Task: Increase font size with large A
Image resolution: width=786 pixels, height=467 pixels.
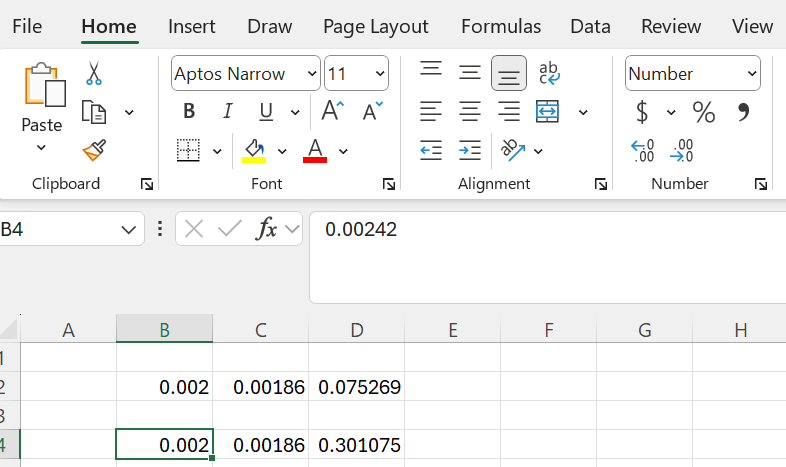Action: 332,111
